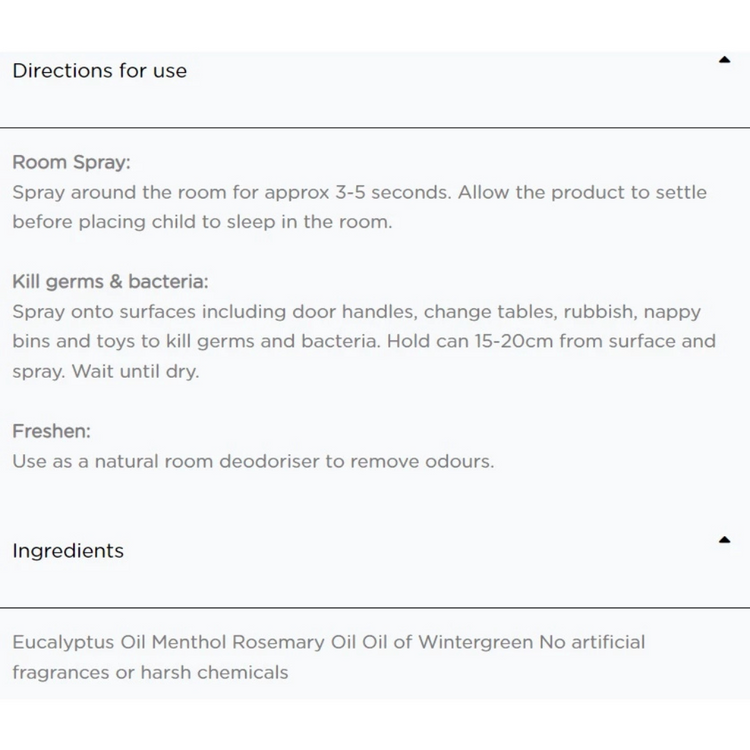Screen dimensions: 750x750
Task: Click 'Hold can 15-20cm from surface' sentence
Action: point(548,341)
